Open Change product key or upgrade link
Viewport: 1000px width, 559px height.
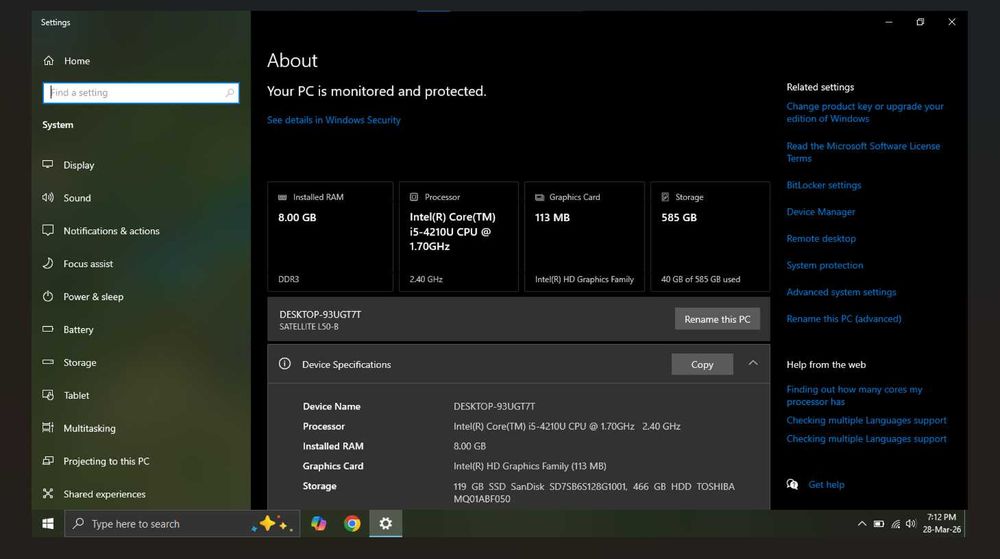(x=865, y=113)
